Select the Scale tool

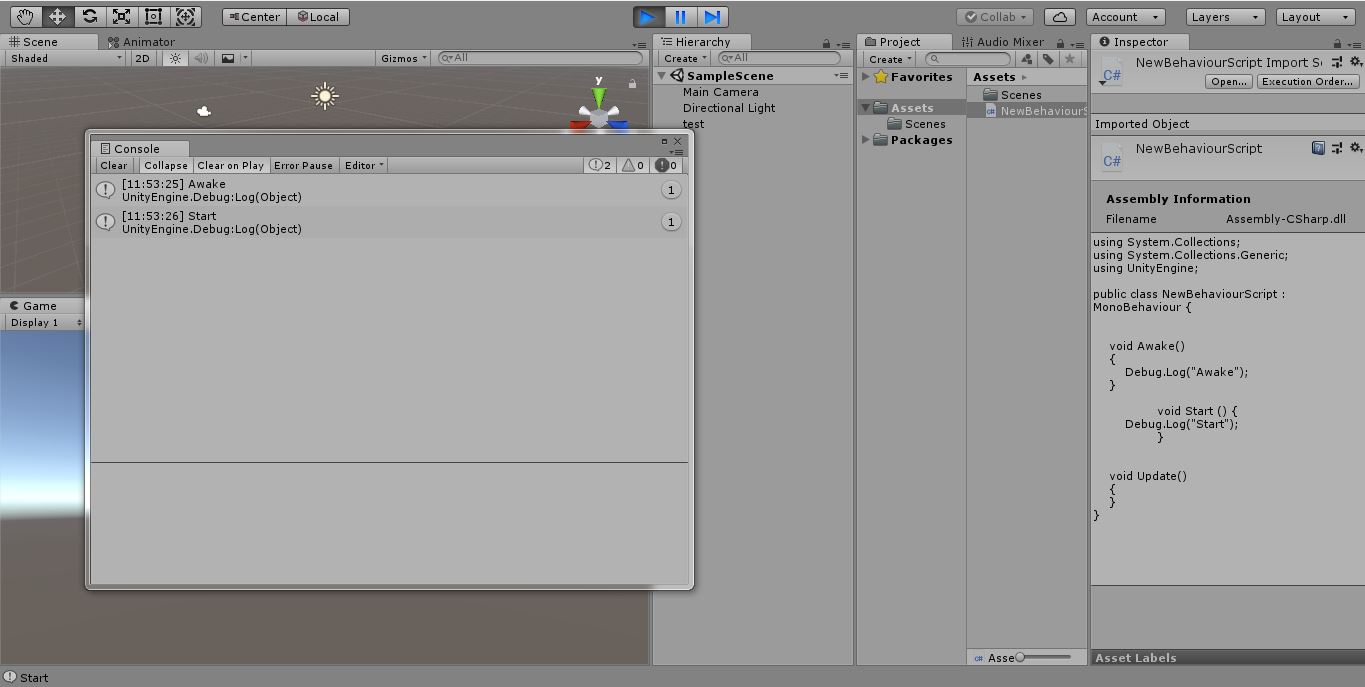click(121, 16)
